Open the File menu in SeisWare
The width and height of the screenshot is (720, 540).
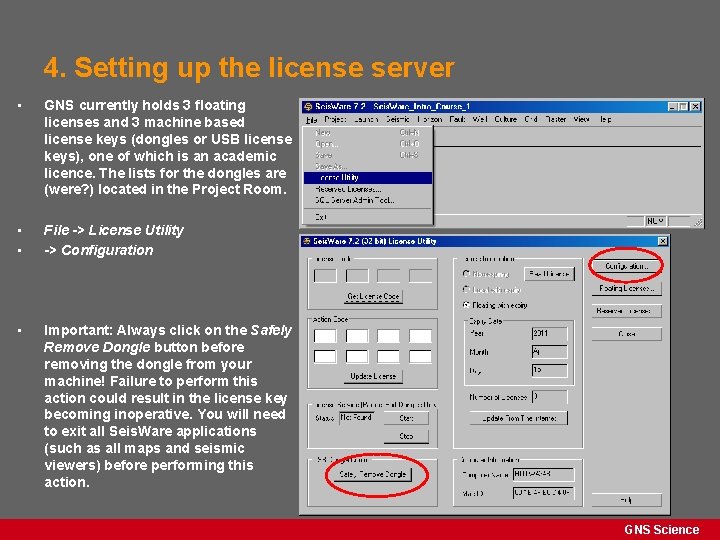[311, 119]
